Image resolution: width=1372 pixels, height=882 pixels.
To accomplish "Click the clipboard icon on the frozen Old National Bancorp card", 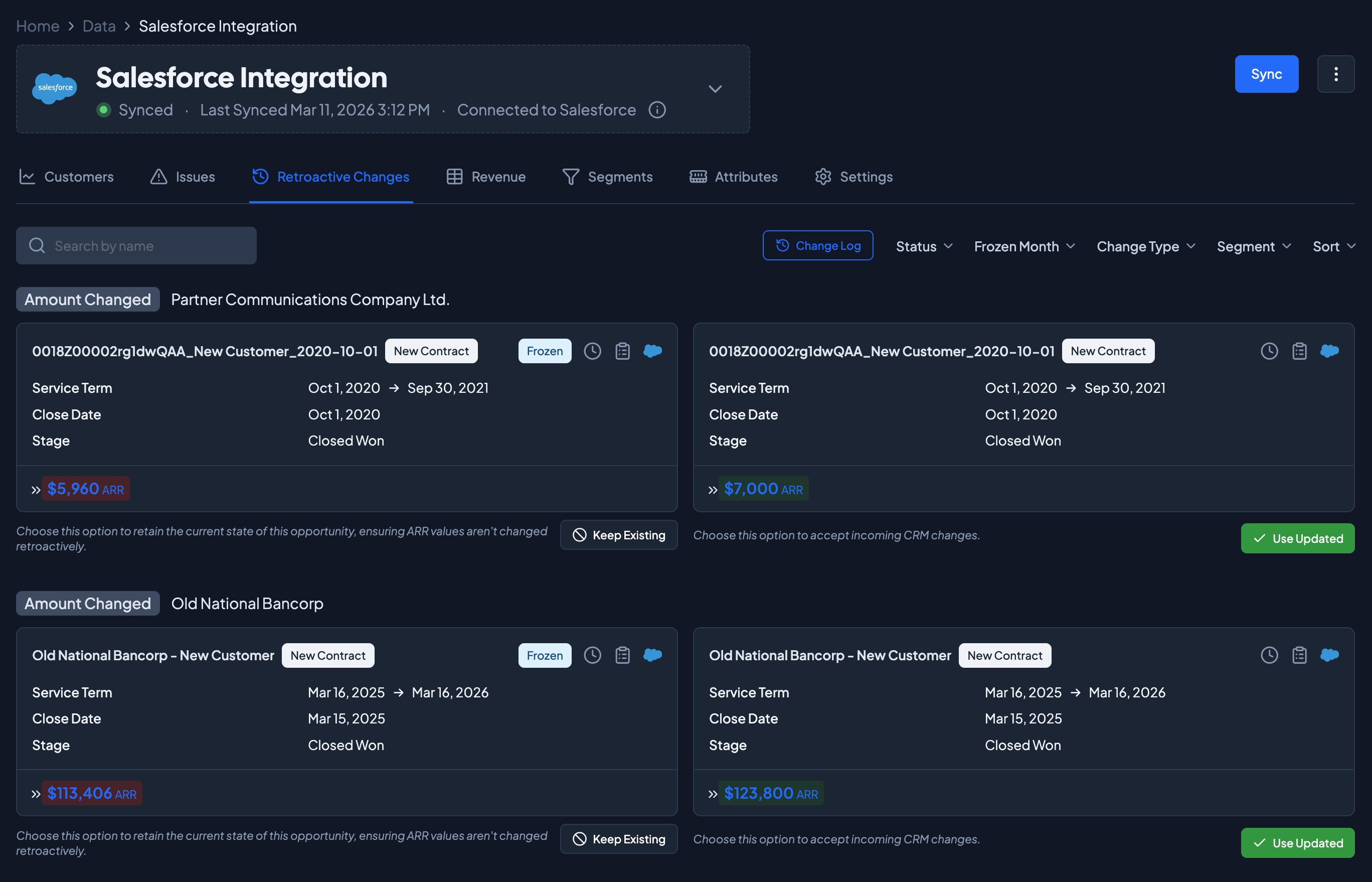I will [x=622, y=655].
